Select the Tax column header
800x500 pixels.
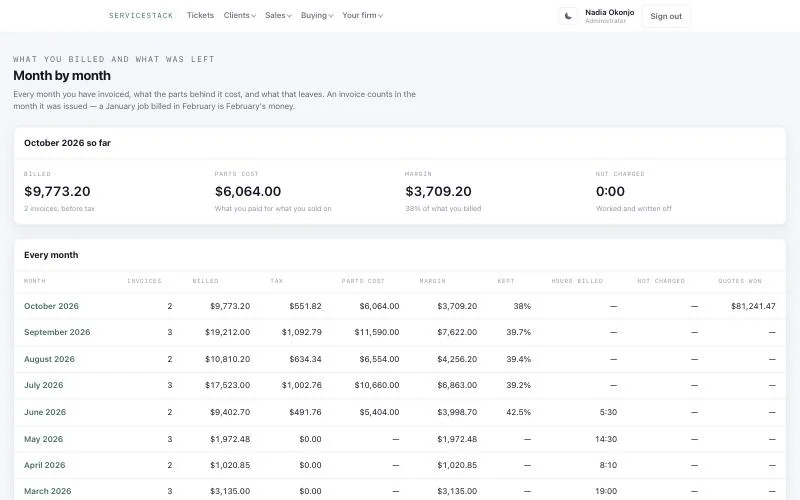coord(277,281)
